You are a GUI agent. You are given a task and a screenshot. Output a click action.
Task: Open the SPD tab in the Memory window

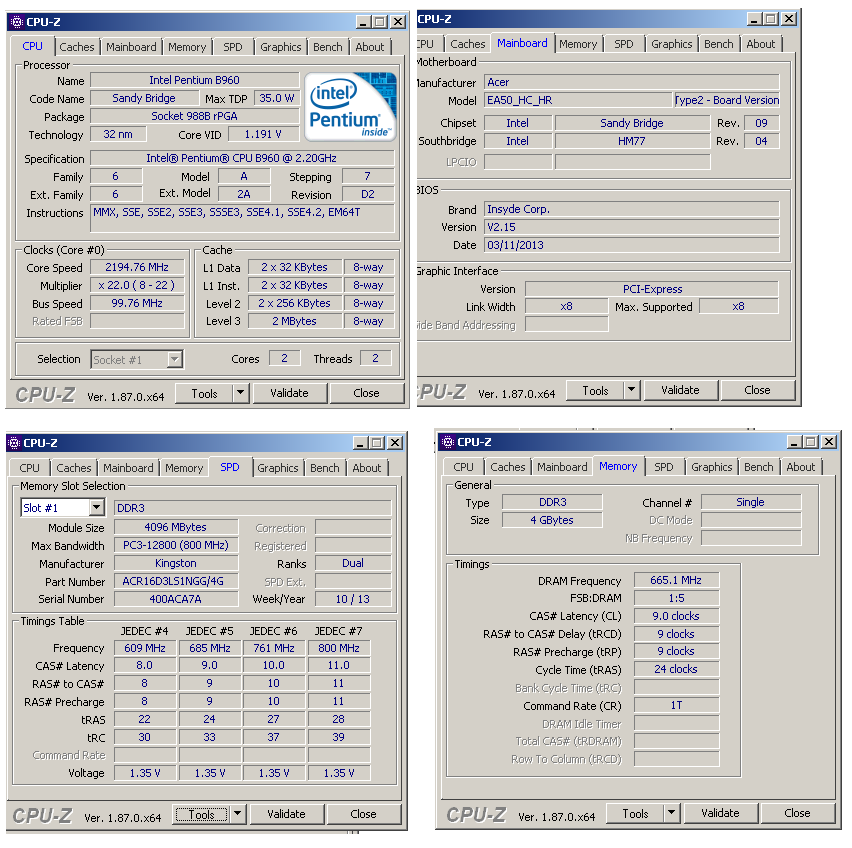(663, 467)
